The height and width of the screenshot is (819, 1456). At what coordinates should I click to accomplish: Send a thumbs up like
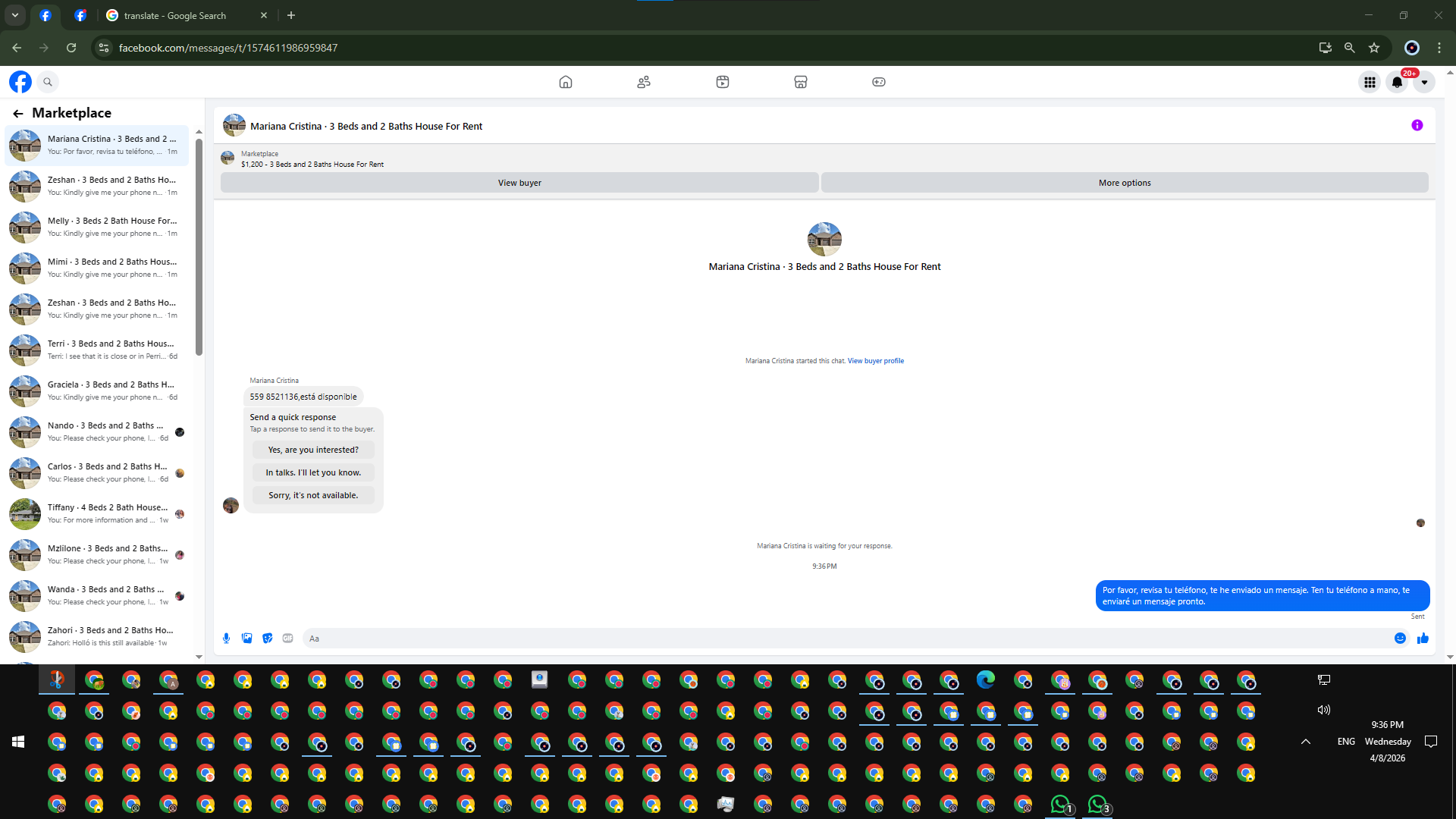tap(1423, 639)
